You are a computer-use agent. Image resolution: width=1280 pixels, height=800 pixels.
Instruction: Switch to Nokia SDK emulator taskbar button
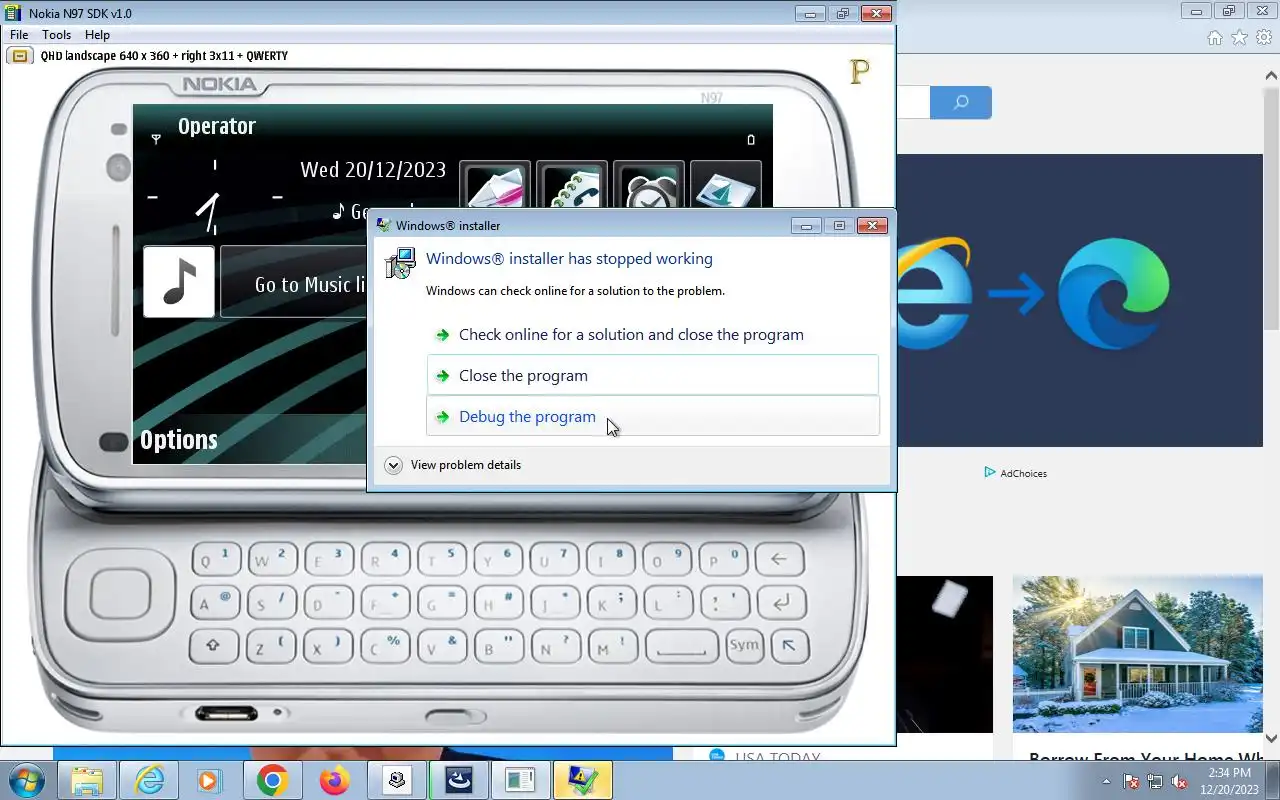coord(520,780)
